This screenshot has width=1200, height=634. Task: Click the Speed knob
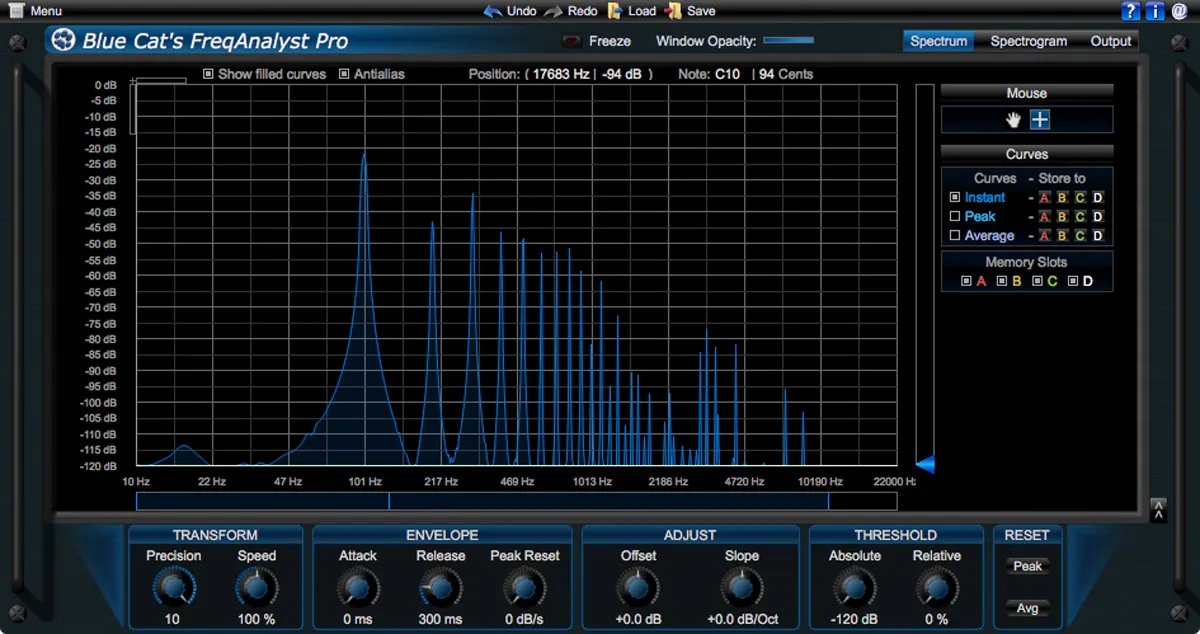pos(256,587)
